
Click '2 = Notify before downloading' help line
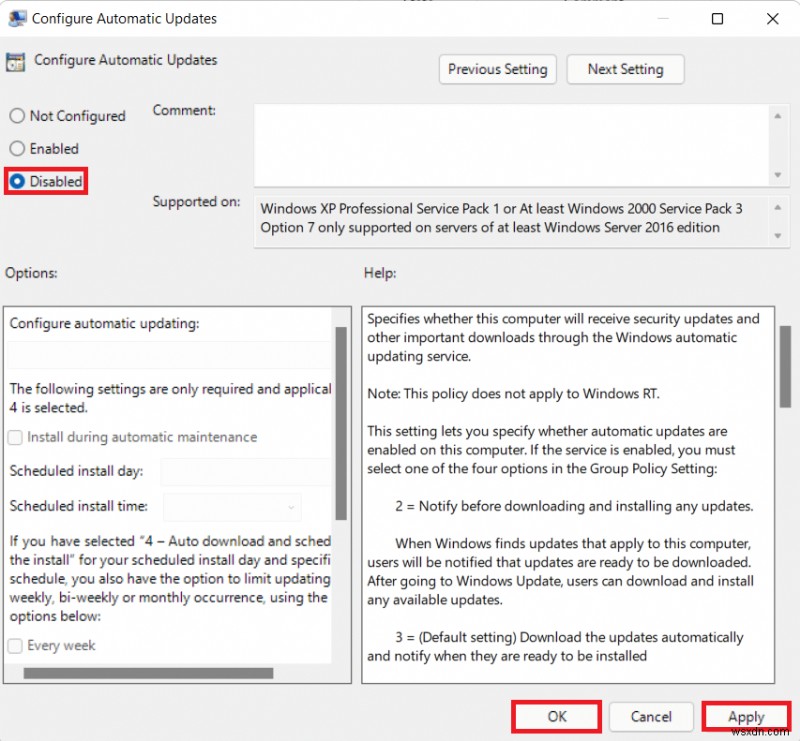pyautogui.click(x=574, y=506)
